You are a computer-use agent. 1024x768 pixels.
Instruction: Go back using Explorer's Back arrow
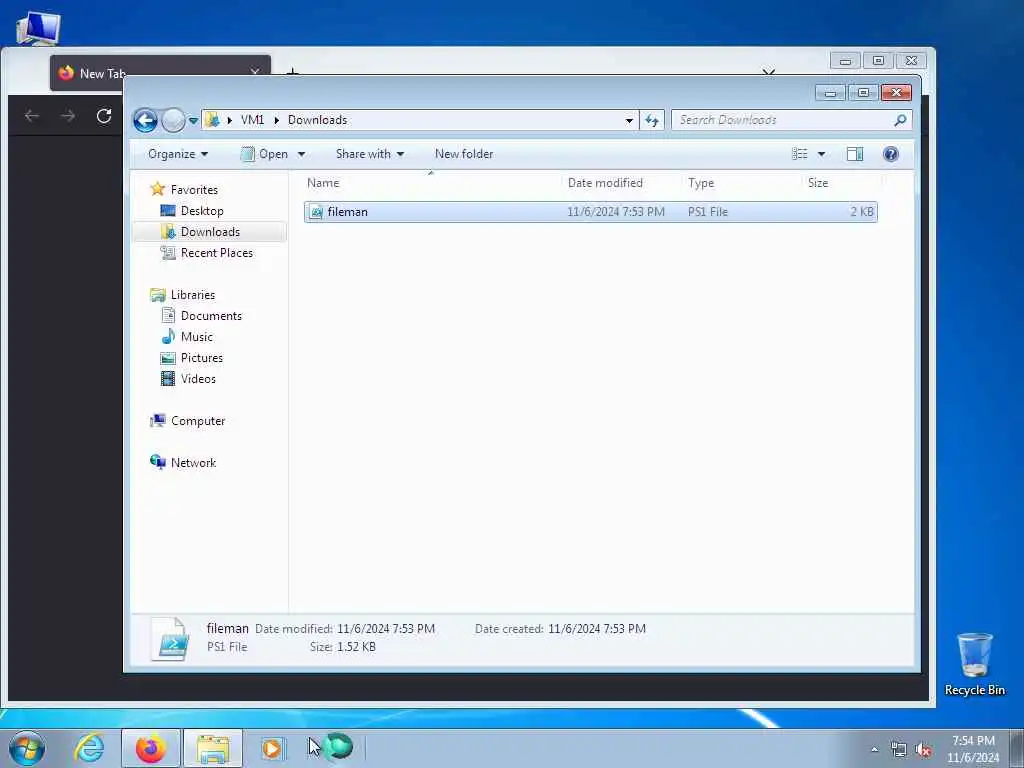pos(145,120)
